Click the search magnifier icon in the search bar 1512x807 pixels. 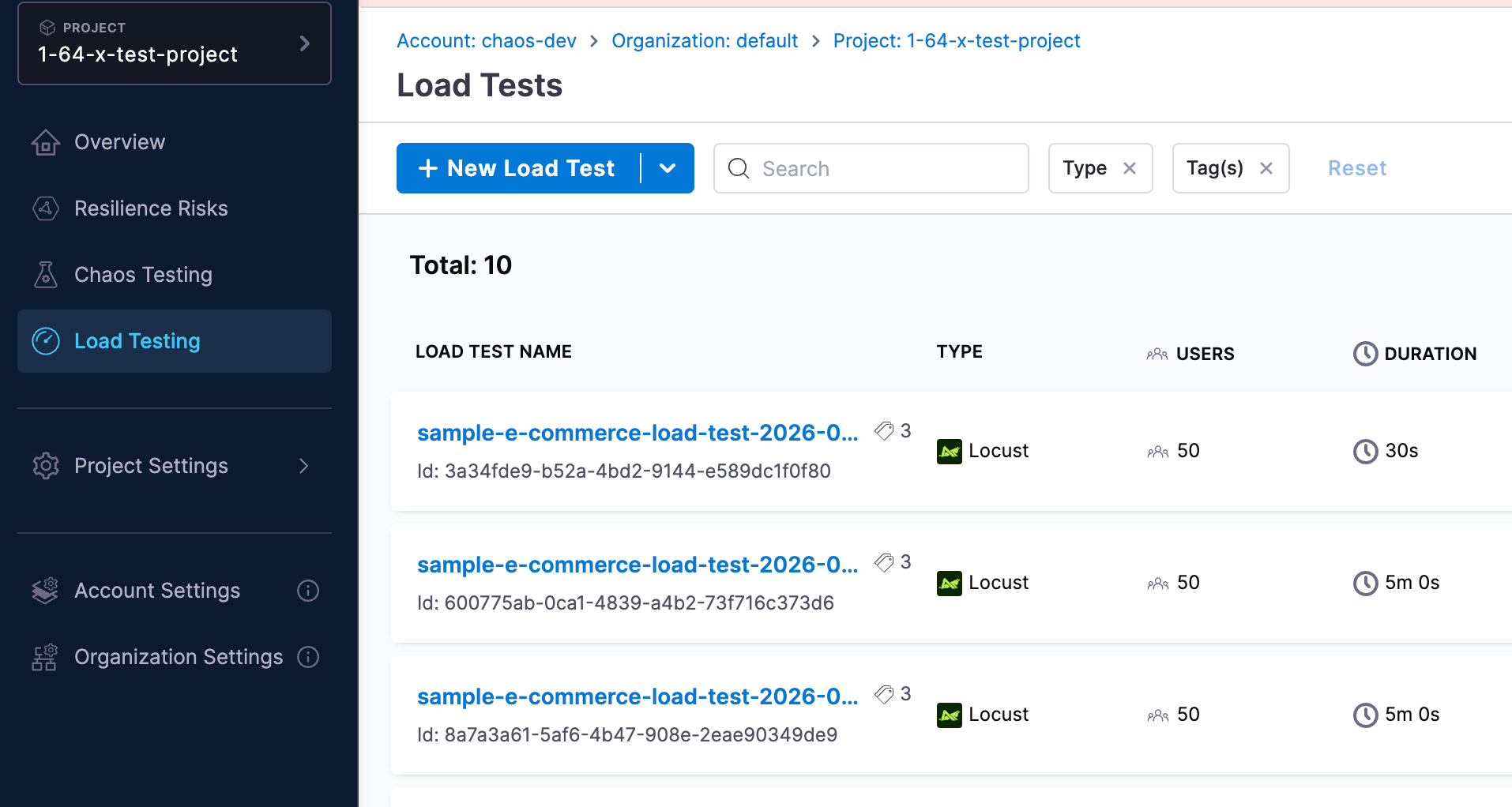coord(738,168)
